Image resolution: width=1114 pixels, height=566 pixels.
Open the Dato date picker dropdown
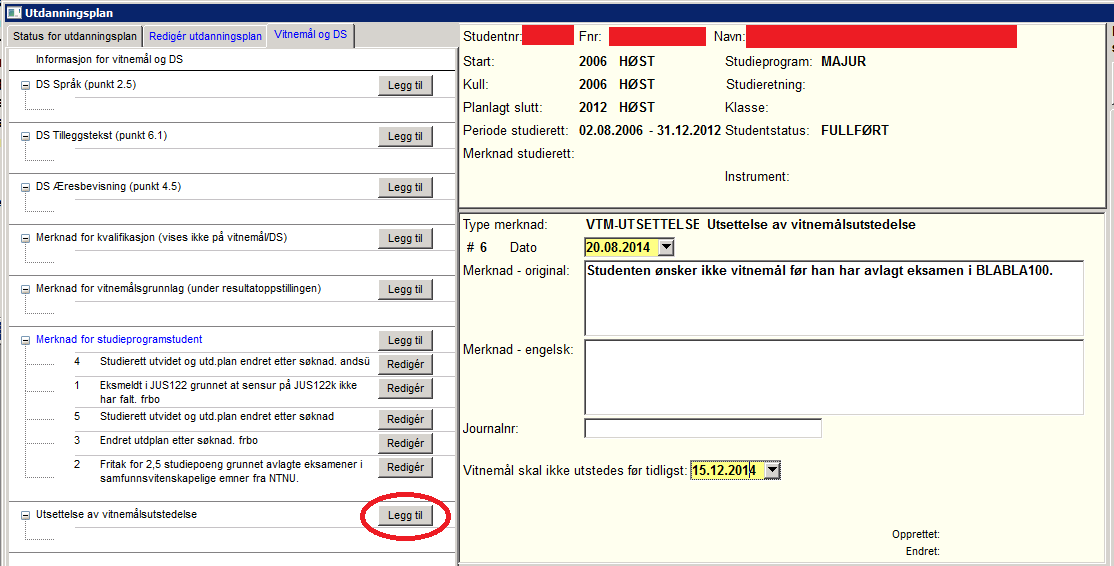(667, 248)
